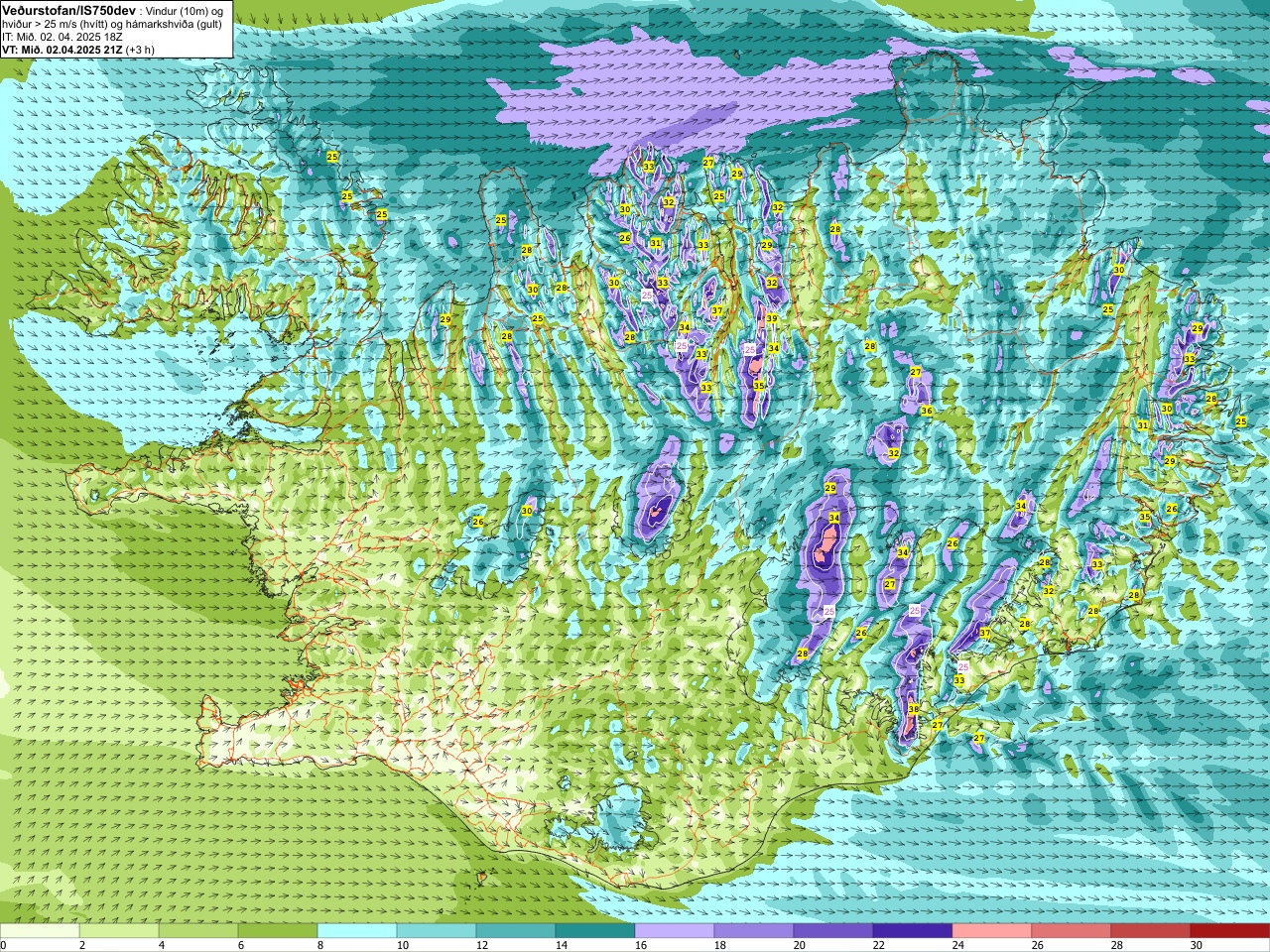Click the legend tick label 16

click(x=640, y=945)
